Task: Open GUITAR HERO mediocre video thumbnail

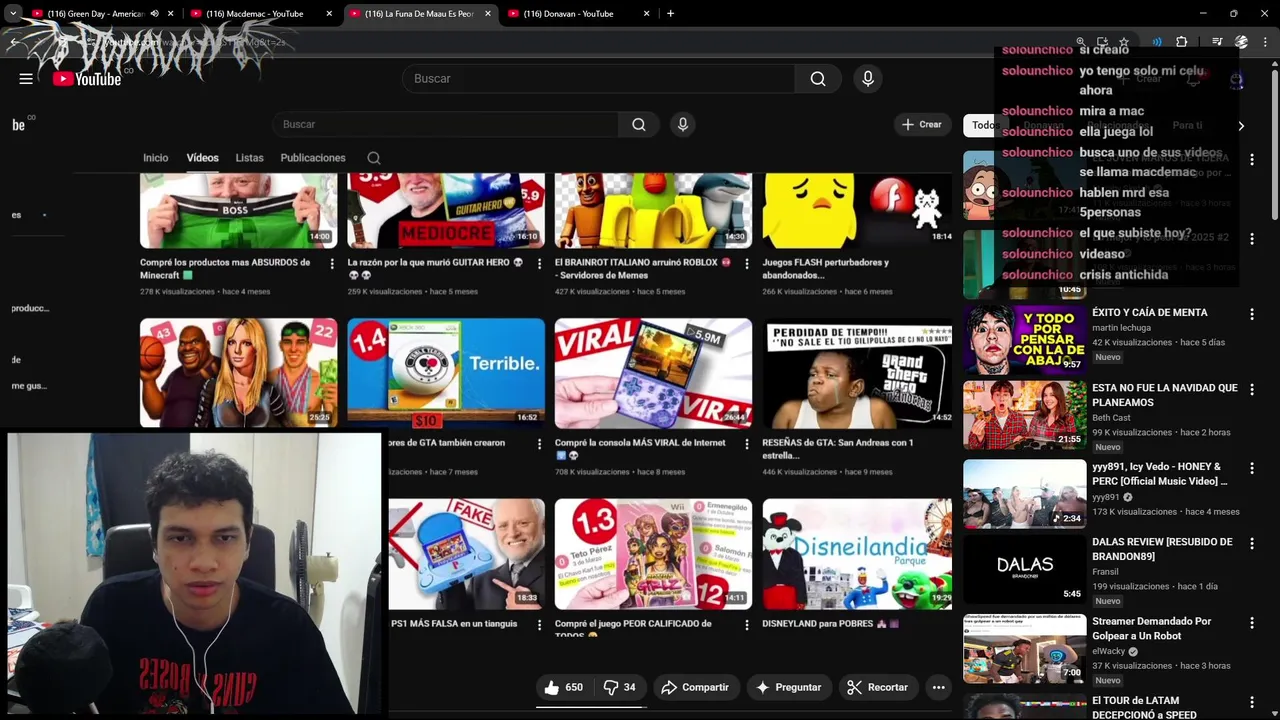Action: (x=446, y=210)
